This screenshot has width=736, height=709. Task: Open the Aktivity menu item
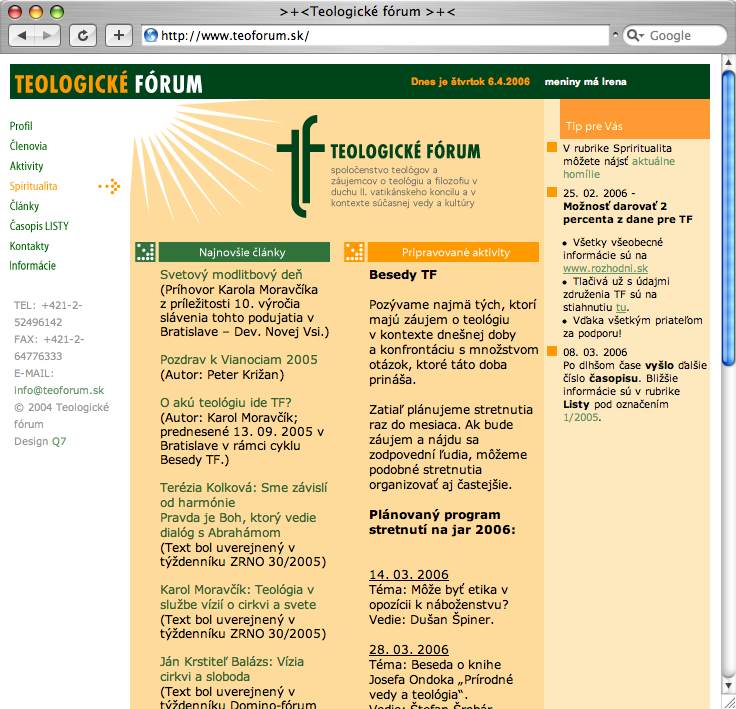(x=26, y=166)
